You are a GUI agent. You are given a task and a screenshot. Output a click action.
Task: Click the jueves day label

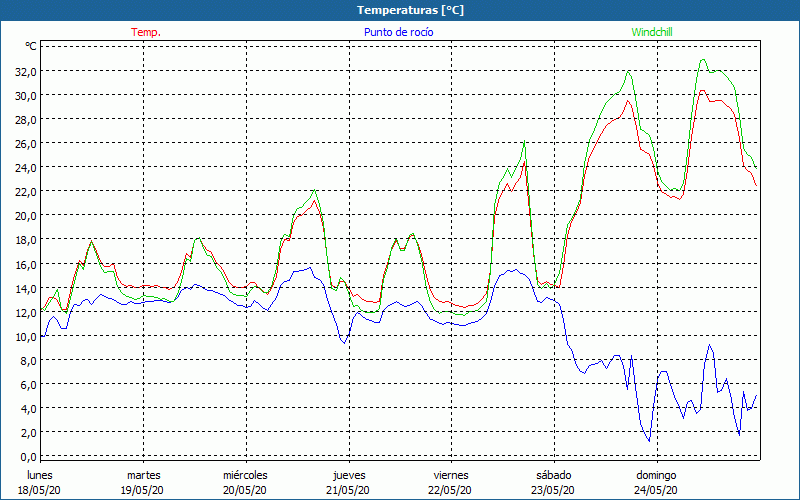tap(349, 475)
